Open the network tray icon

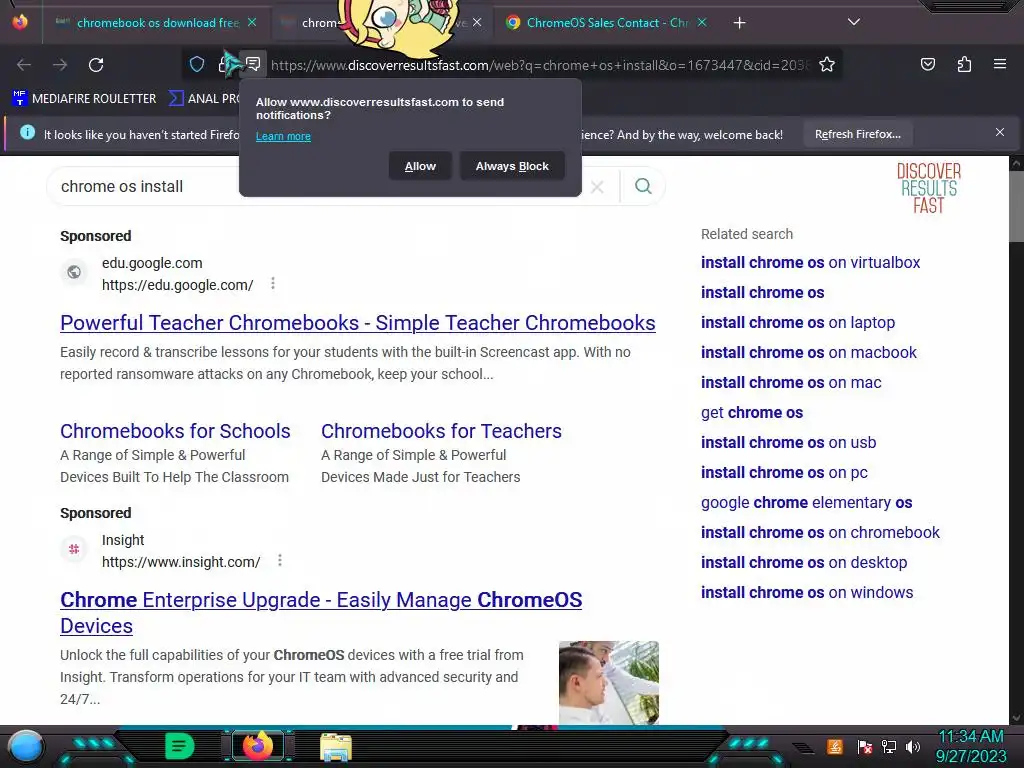pos(889,746)
